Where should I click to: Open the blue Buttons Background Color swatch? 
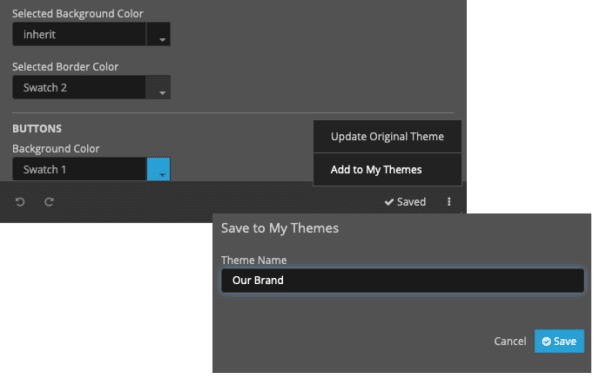pyautogui.click(x=158, y=169)
